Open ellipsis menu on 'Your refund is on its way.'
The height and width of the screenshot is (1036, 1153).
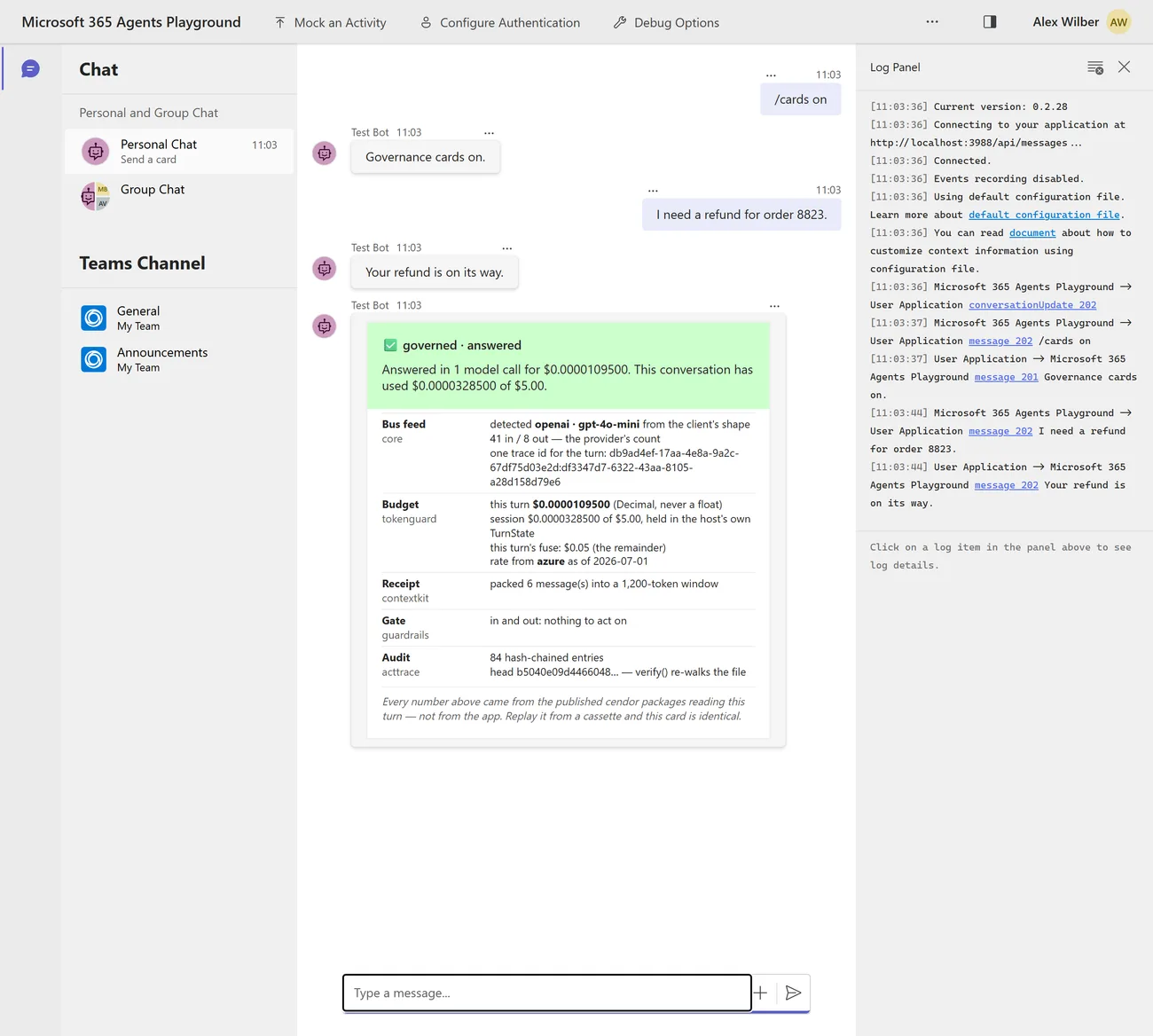pyautogui.click(x=507, y=248)
